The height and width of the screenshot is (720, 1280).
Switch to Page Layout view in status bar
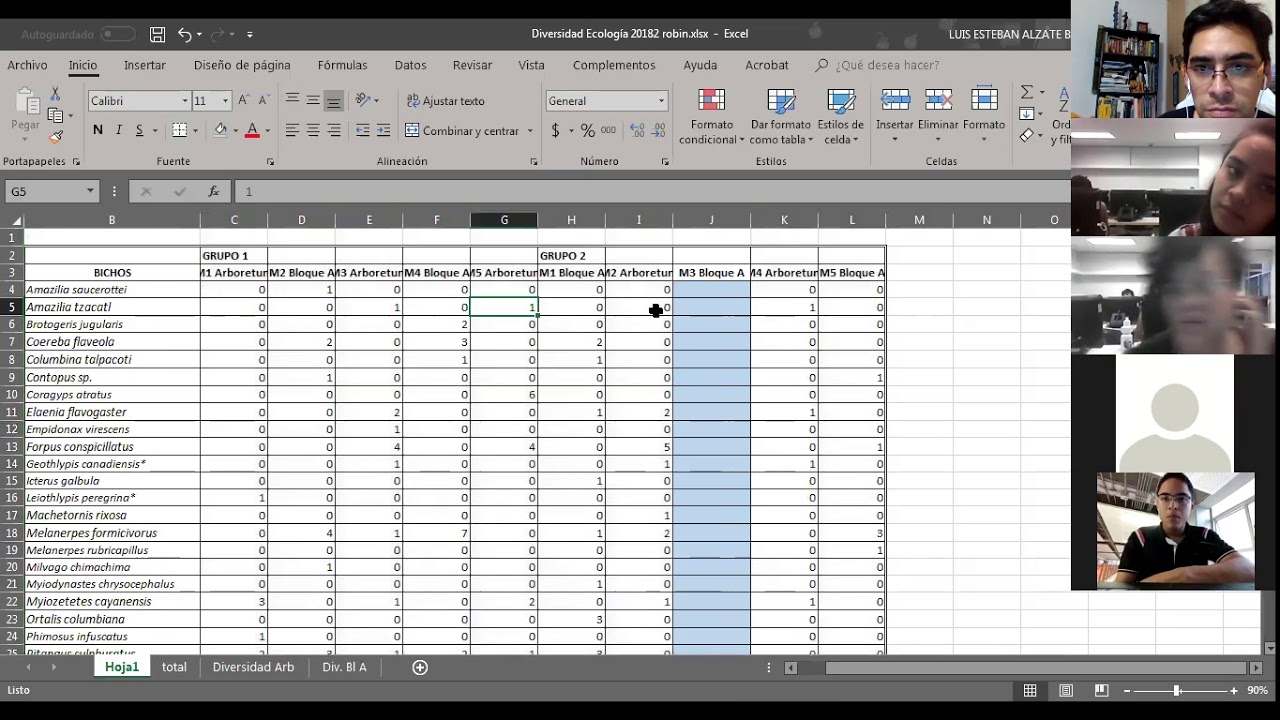(1066, 690)
